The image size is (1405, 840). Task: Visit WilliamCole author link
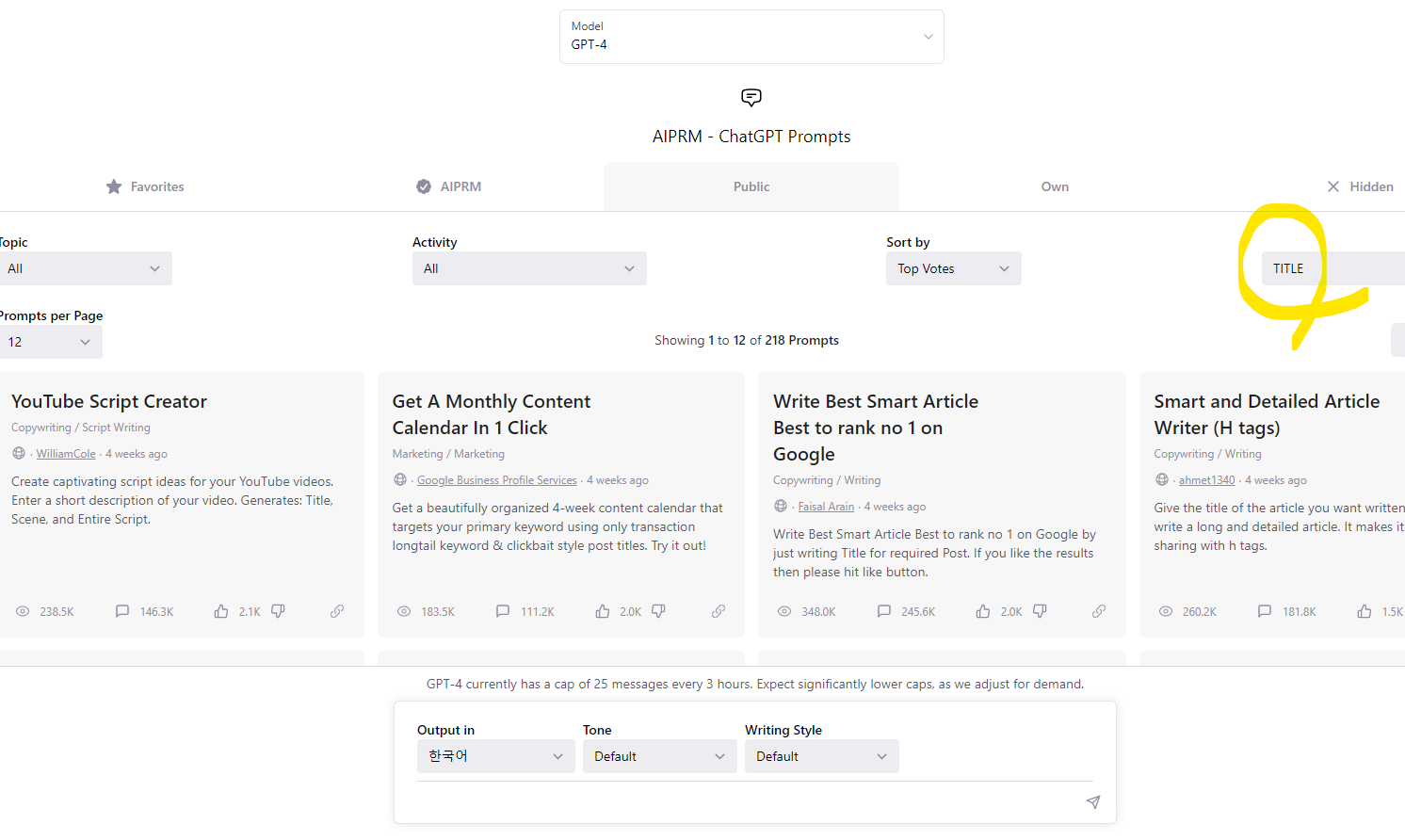click(x=66, y=454)
